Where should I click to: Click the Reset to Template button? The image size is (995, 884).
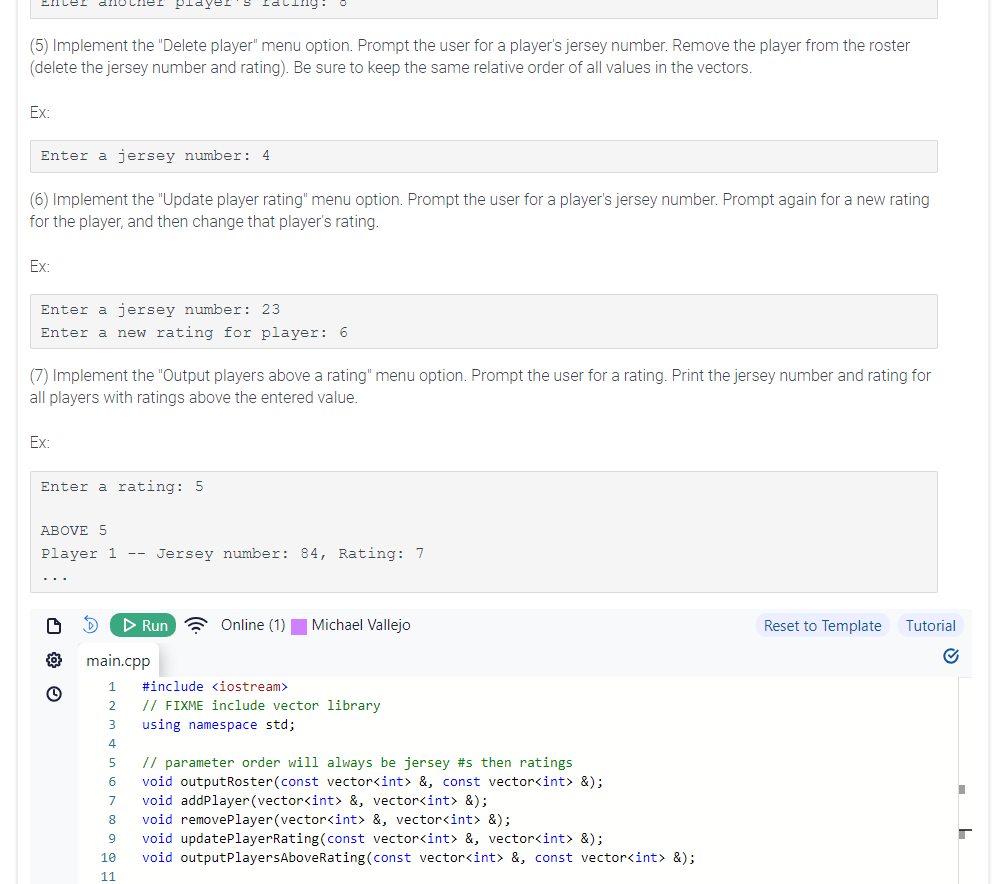click(x=822, y=625)
